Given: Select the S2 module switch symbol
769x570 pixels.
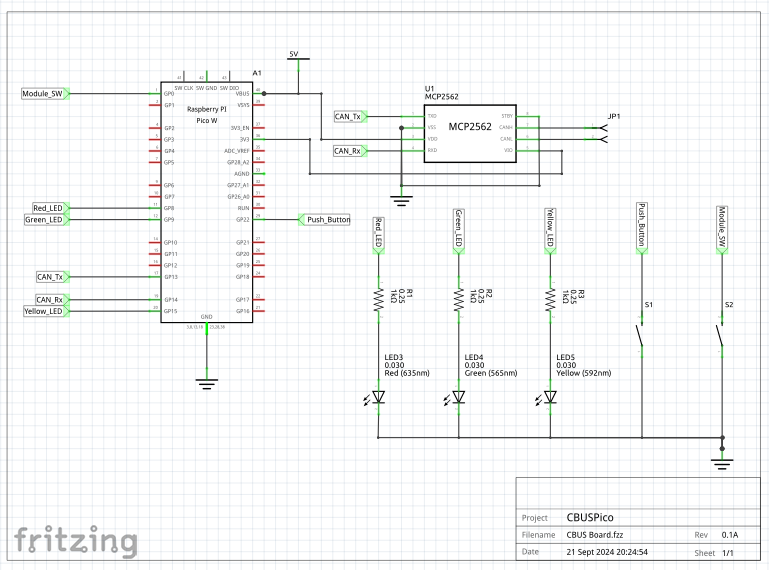Looking at the screenshot, I should tap(721, 336).
